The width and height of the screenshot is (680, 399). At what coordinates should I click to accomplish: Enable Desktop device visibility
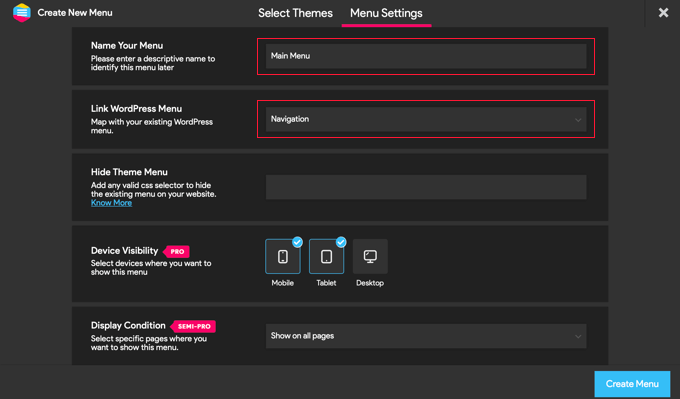pyautogui.click(x=370, y=256)
